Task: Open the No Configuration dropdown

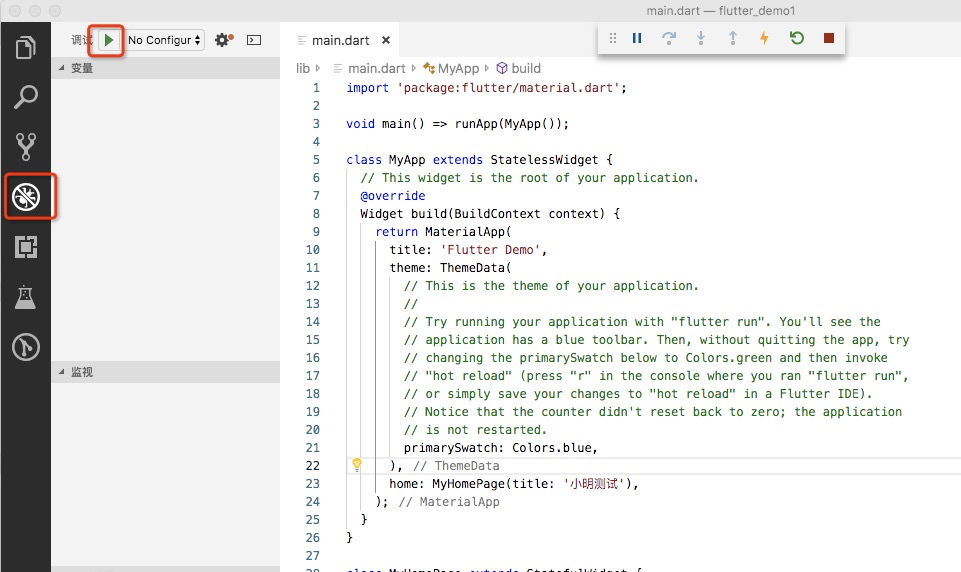Action: pyautogui.click(x=164, y=40)
